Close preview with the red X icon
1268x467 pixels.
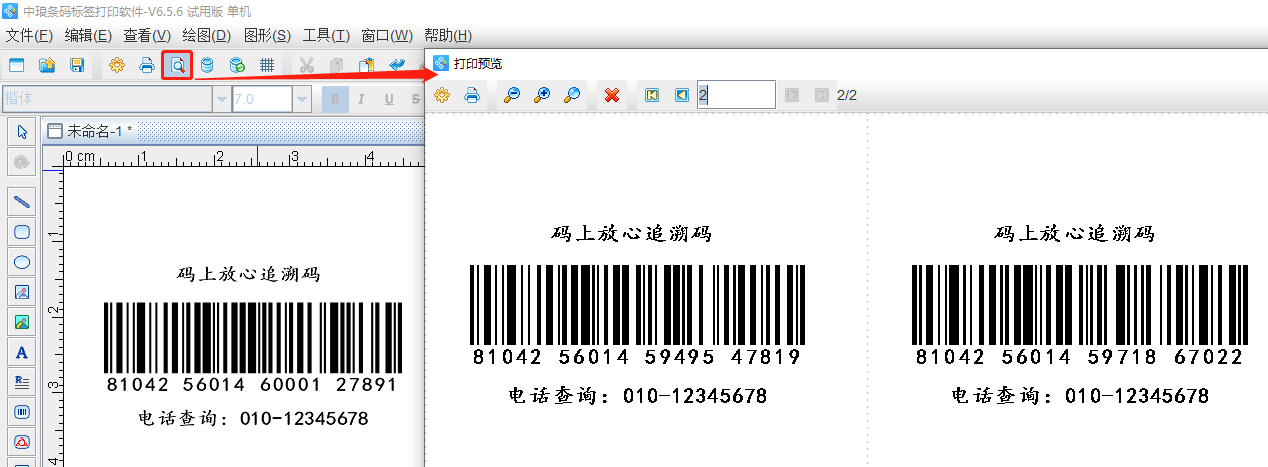[612, 95]
